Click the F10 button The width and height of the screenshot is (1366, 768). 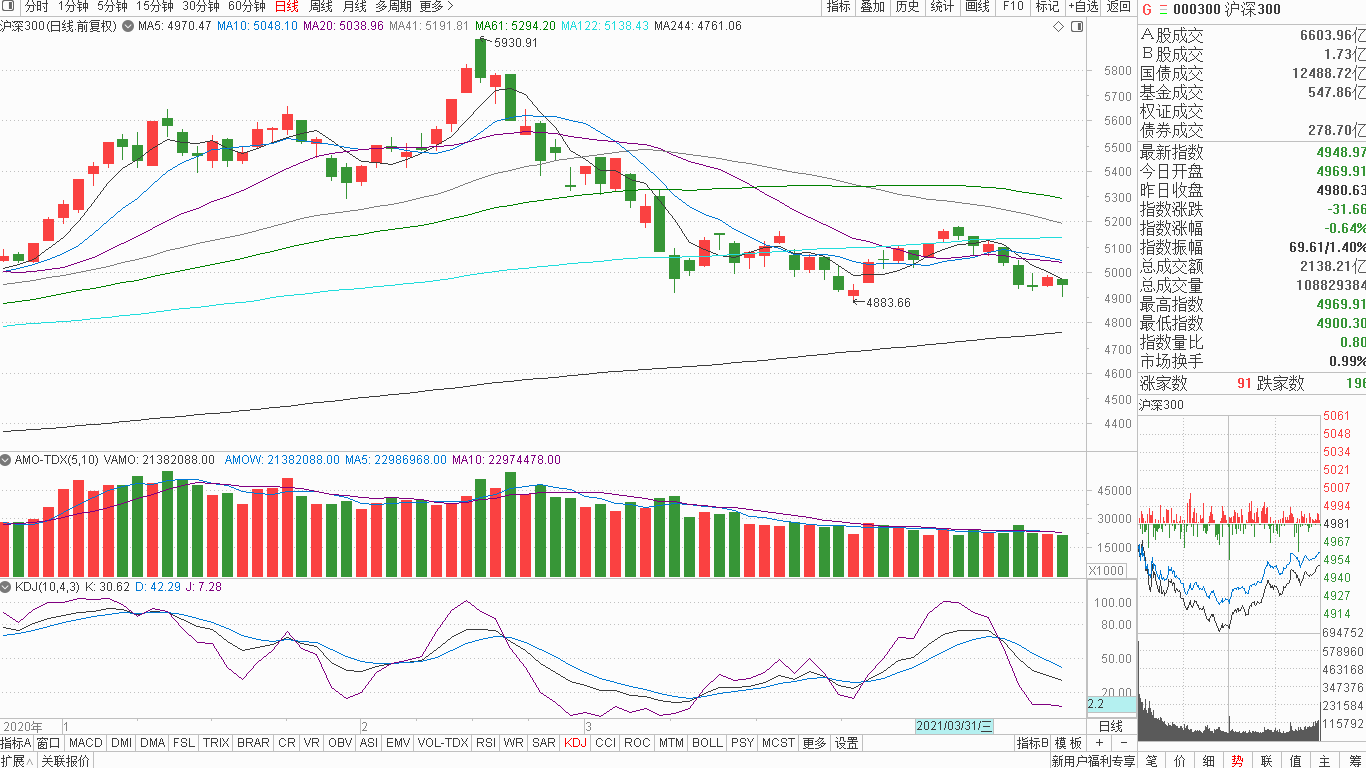(1013, 7)
